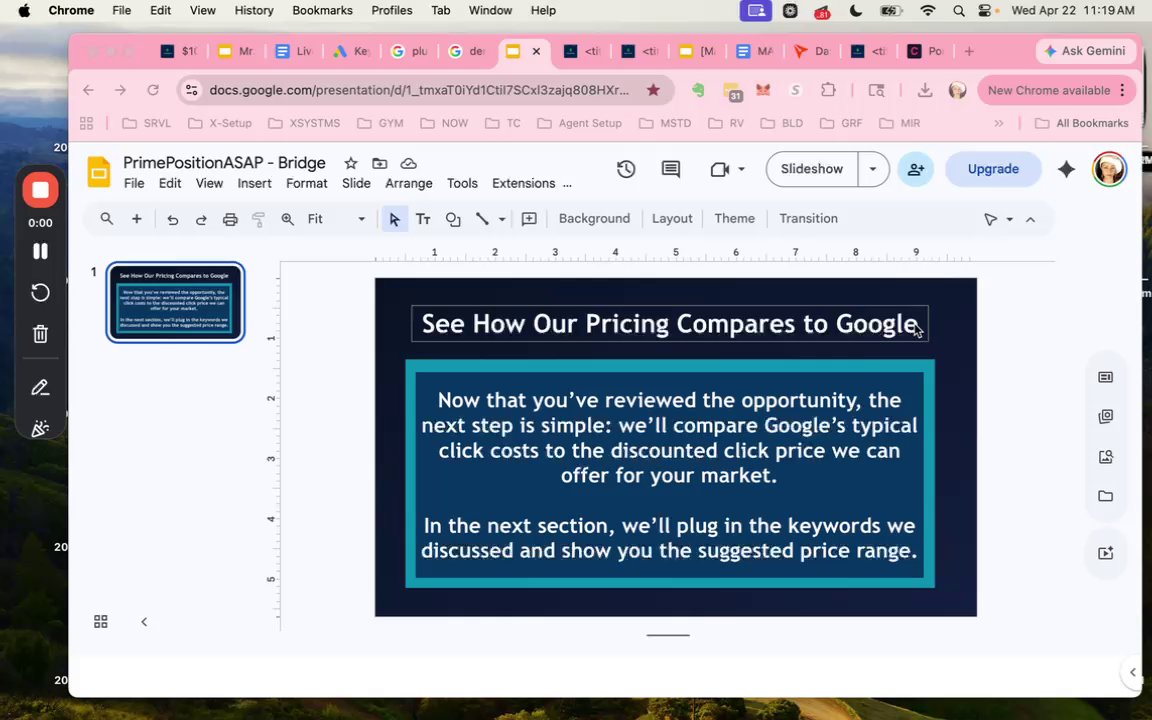This screenshot has width=1152, height=720.
Task: Open the File menu in Slides
Action: 134,183
